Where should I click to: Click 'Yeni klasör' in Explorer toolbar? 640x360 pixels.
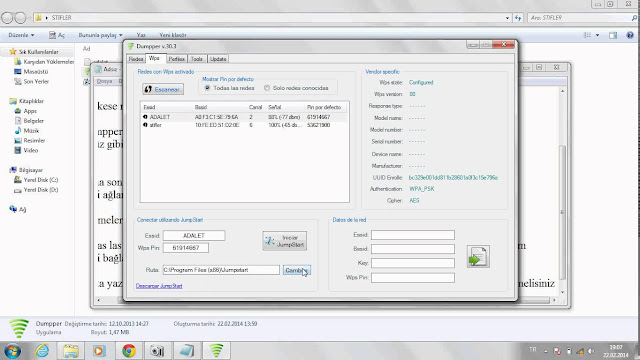click(x=173, y=35)
